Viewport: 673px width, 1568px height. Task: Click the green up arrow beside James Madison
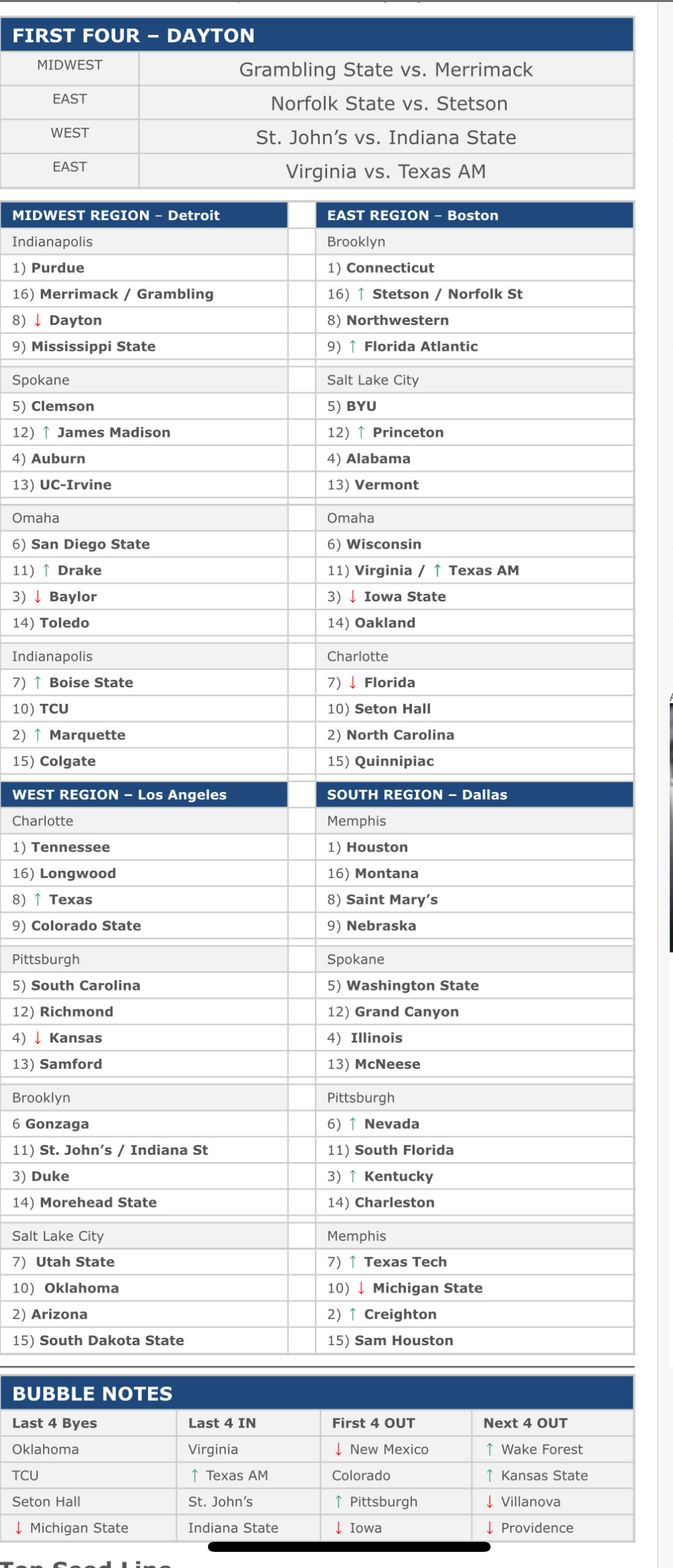click(46, 432)
